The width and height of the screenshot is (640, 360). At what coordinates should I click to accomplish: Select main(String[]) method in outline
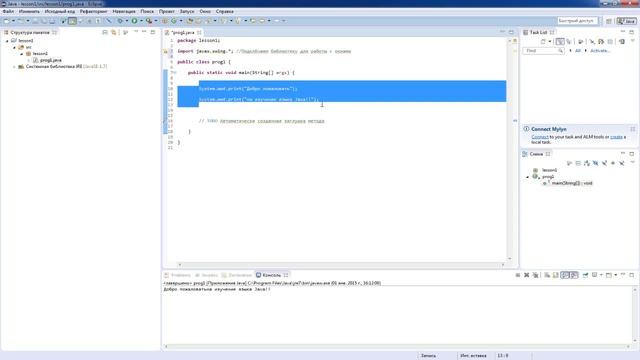(571, 183)
